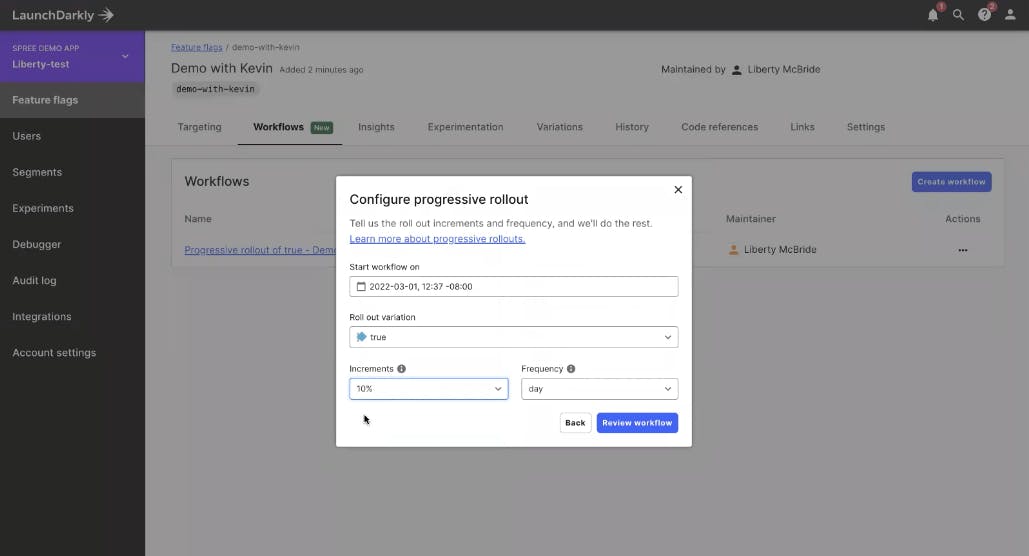The height and width of the screenshot is (556, 1029).
Task: Click the Actions column header
Action: coord(962,219)
